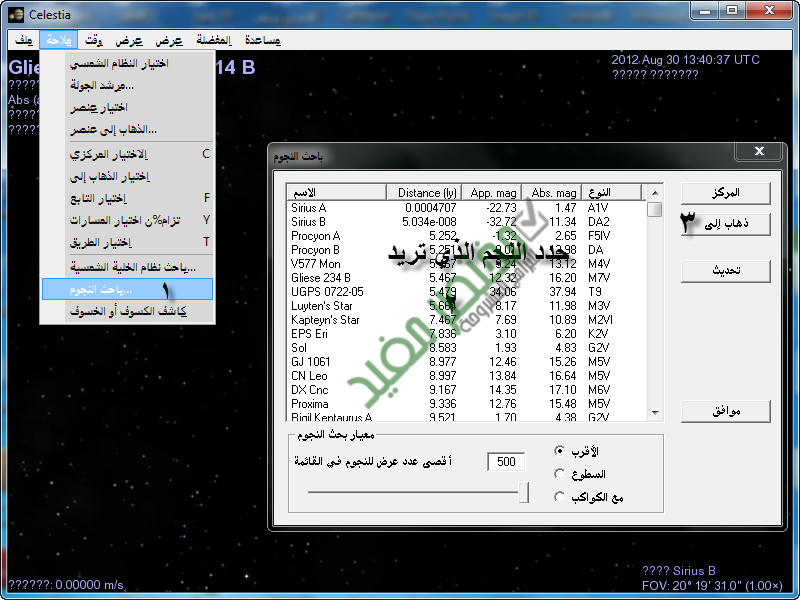Choose باحث النجوم... (Star Browser) menu entry

coord(127,289)
